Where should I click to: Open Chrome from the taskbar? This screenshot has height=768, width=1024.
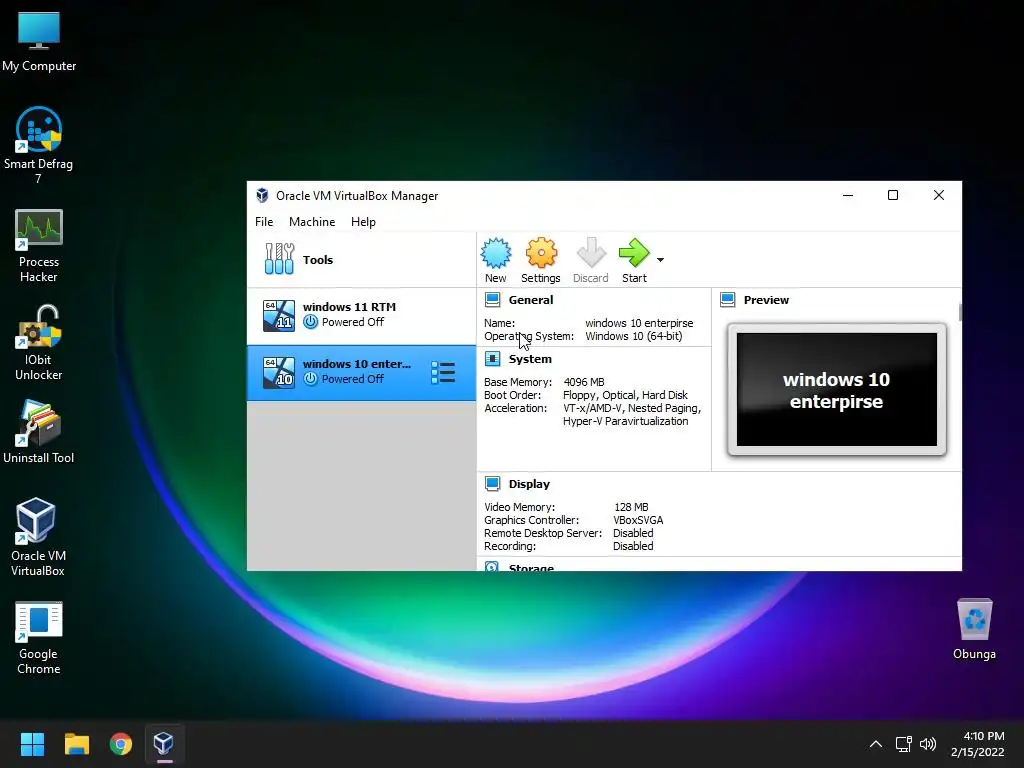121,744
